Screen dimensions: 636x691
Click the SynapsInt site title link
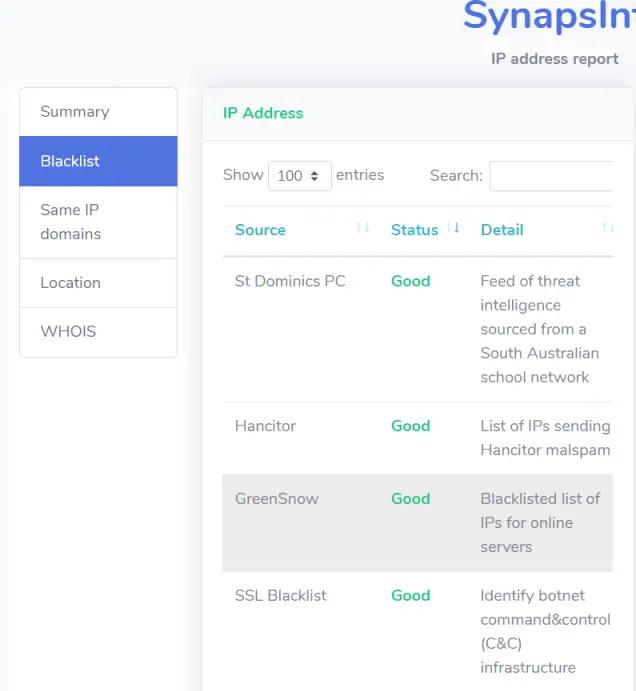[x=548, y=17]
